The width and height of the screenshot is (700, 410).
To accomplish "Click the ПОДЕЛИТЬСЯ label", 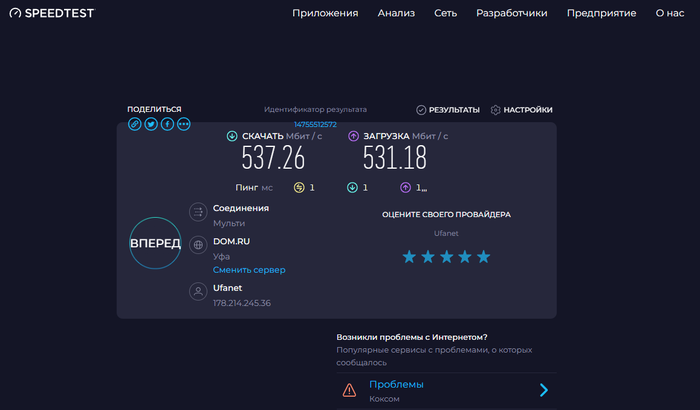I will [154, 109].
